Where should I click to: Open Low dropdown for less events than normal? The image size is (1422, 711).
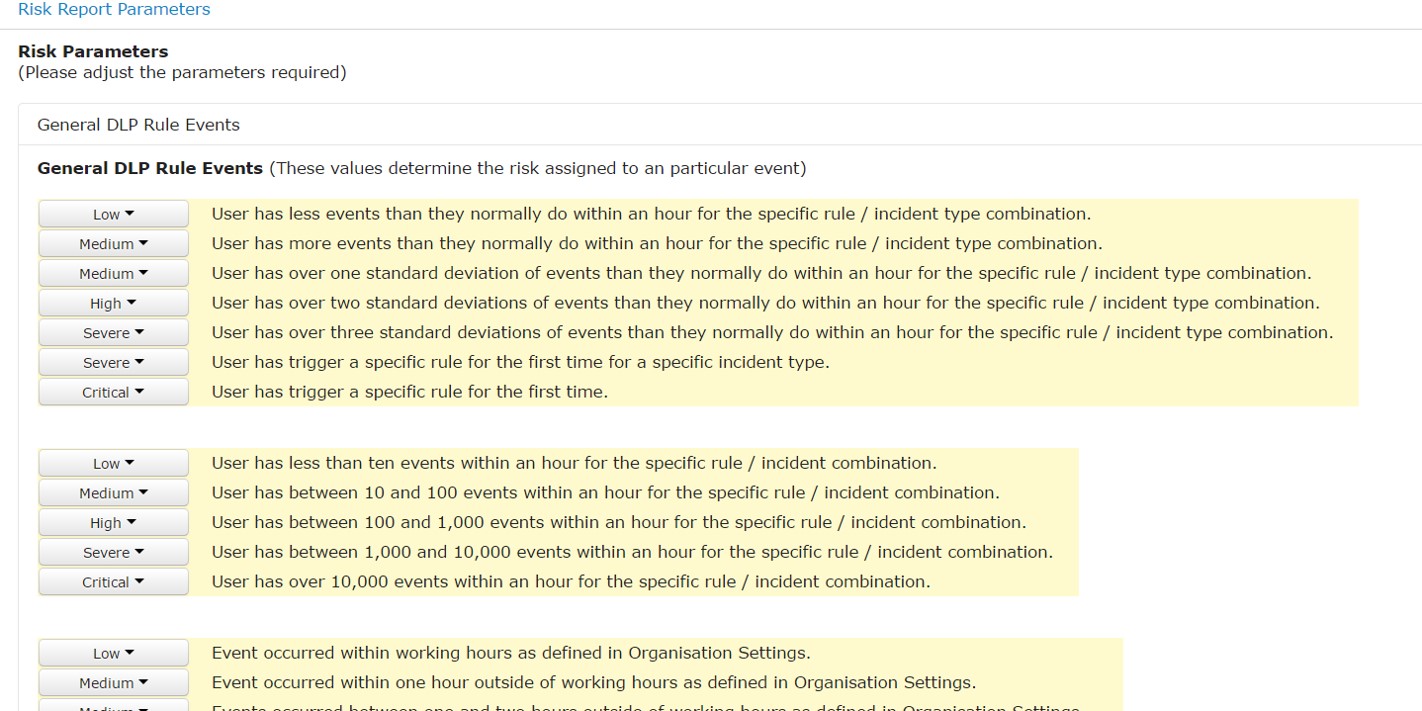point(113,214)
